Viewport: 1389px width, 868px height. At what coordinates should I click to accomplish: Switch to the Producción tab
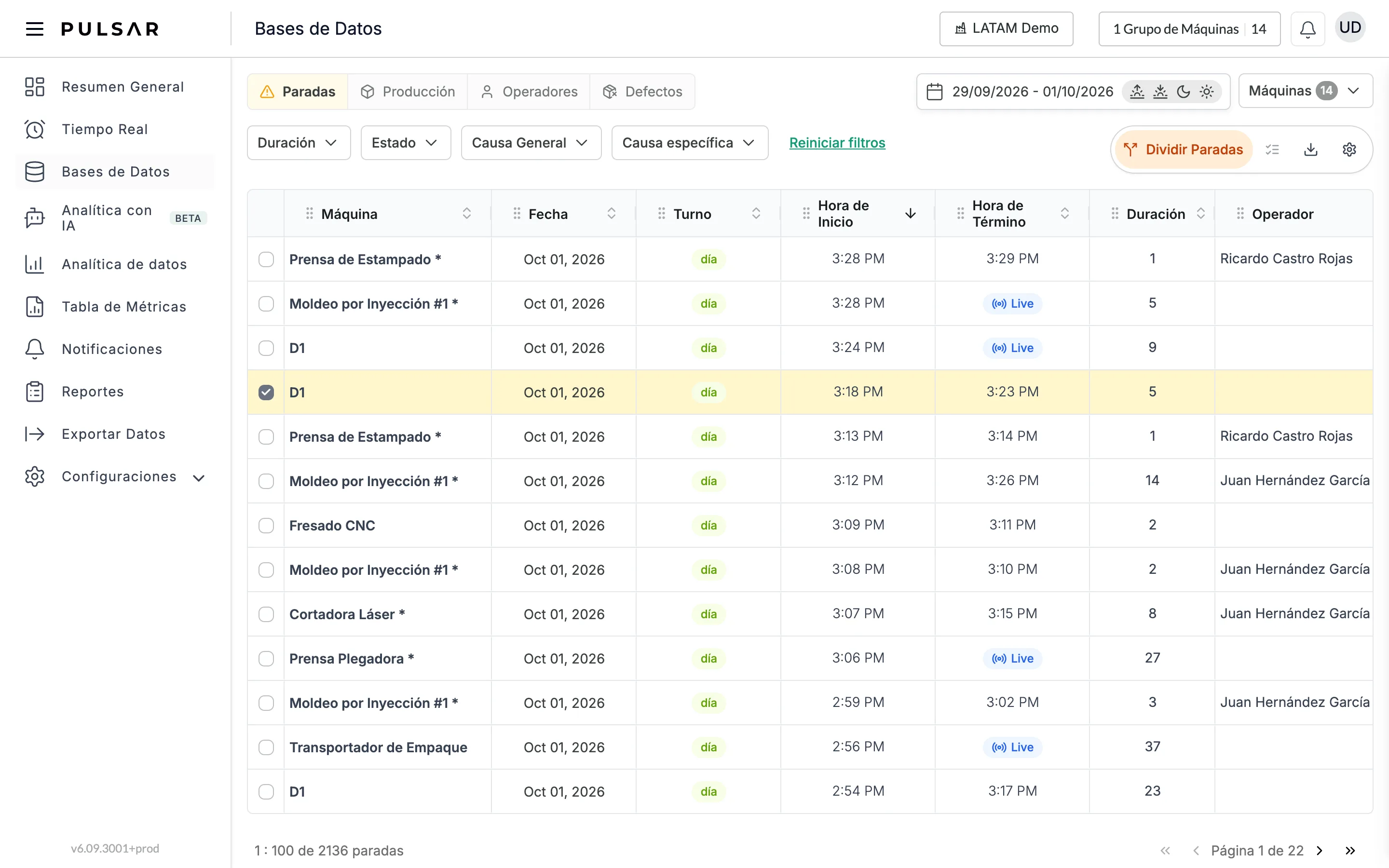(408, 92)
